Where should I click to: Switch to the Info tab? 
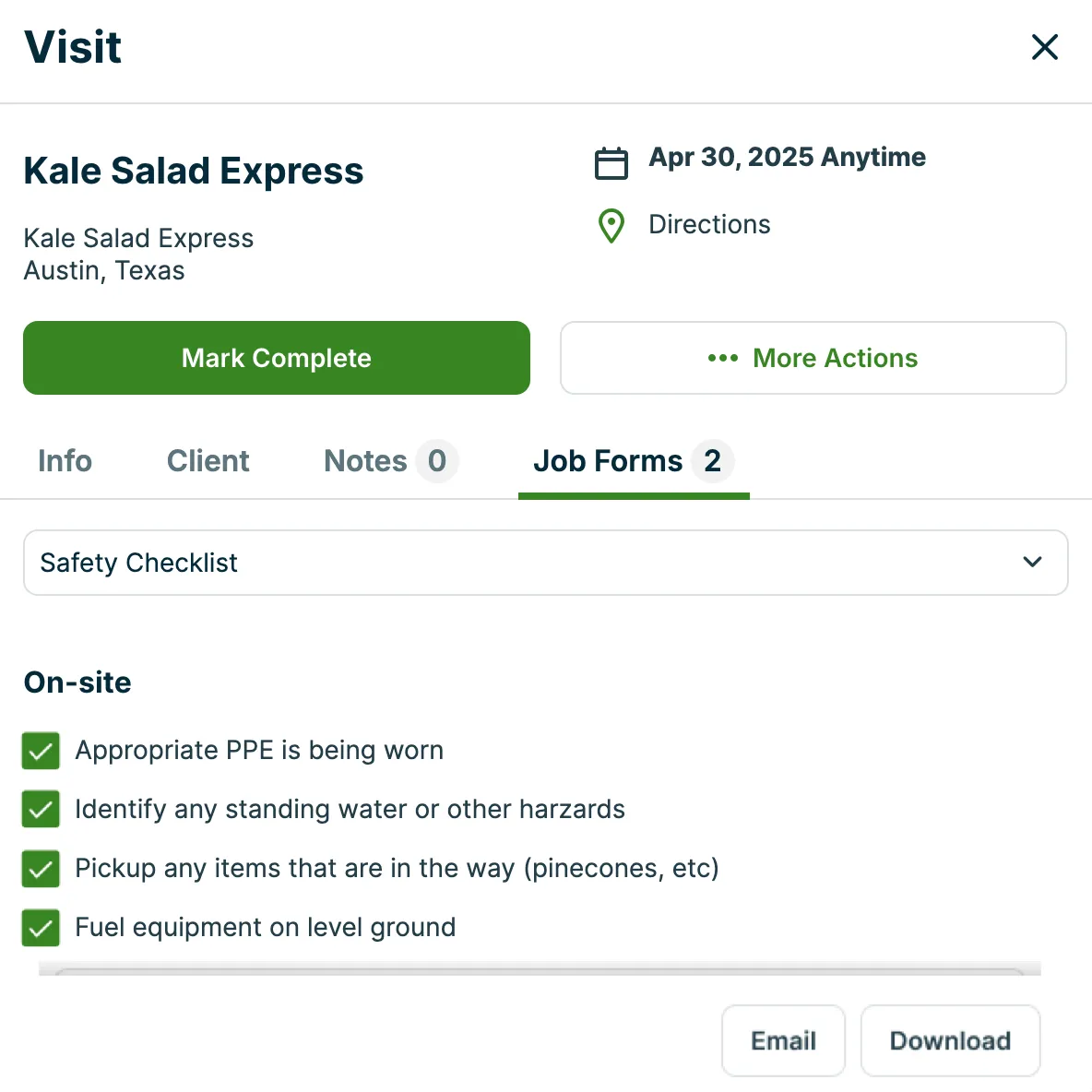click(65, 461)
